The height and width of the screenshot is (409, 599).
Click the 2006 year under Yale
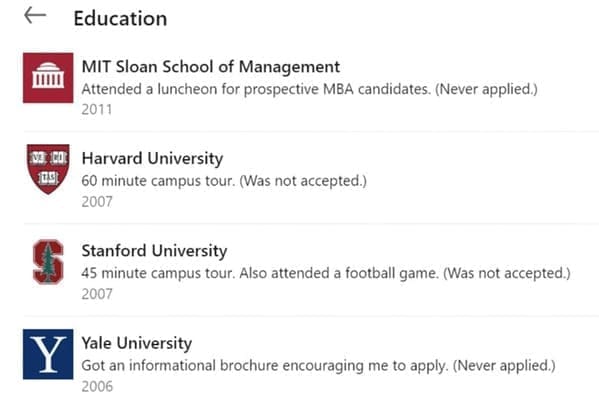click(97, 387)
